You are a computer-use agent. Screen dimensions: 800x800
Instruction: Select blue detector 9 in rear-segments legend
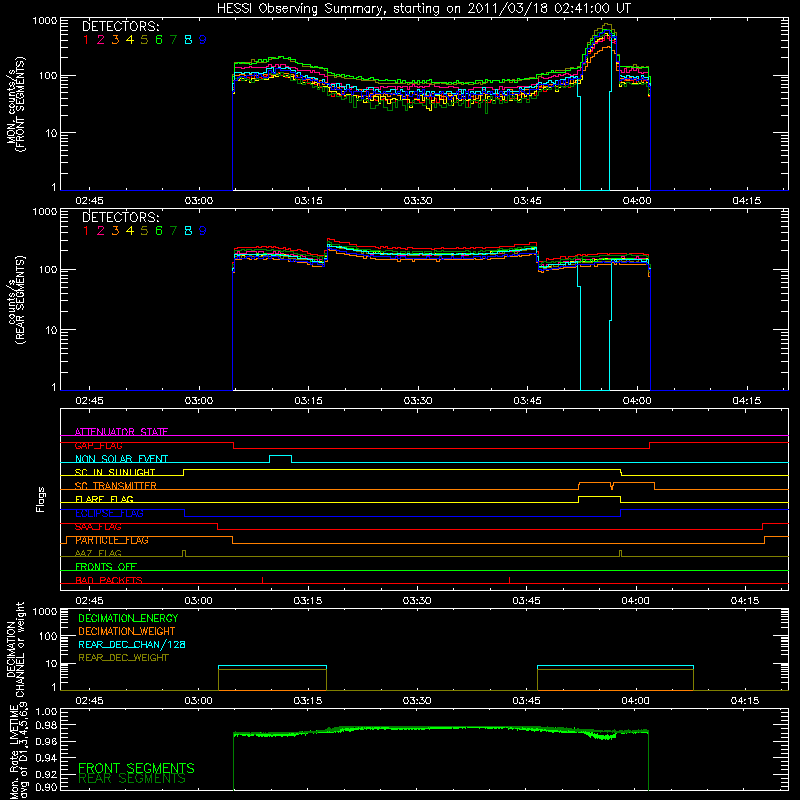(x=203, y=231)
